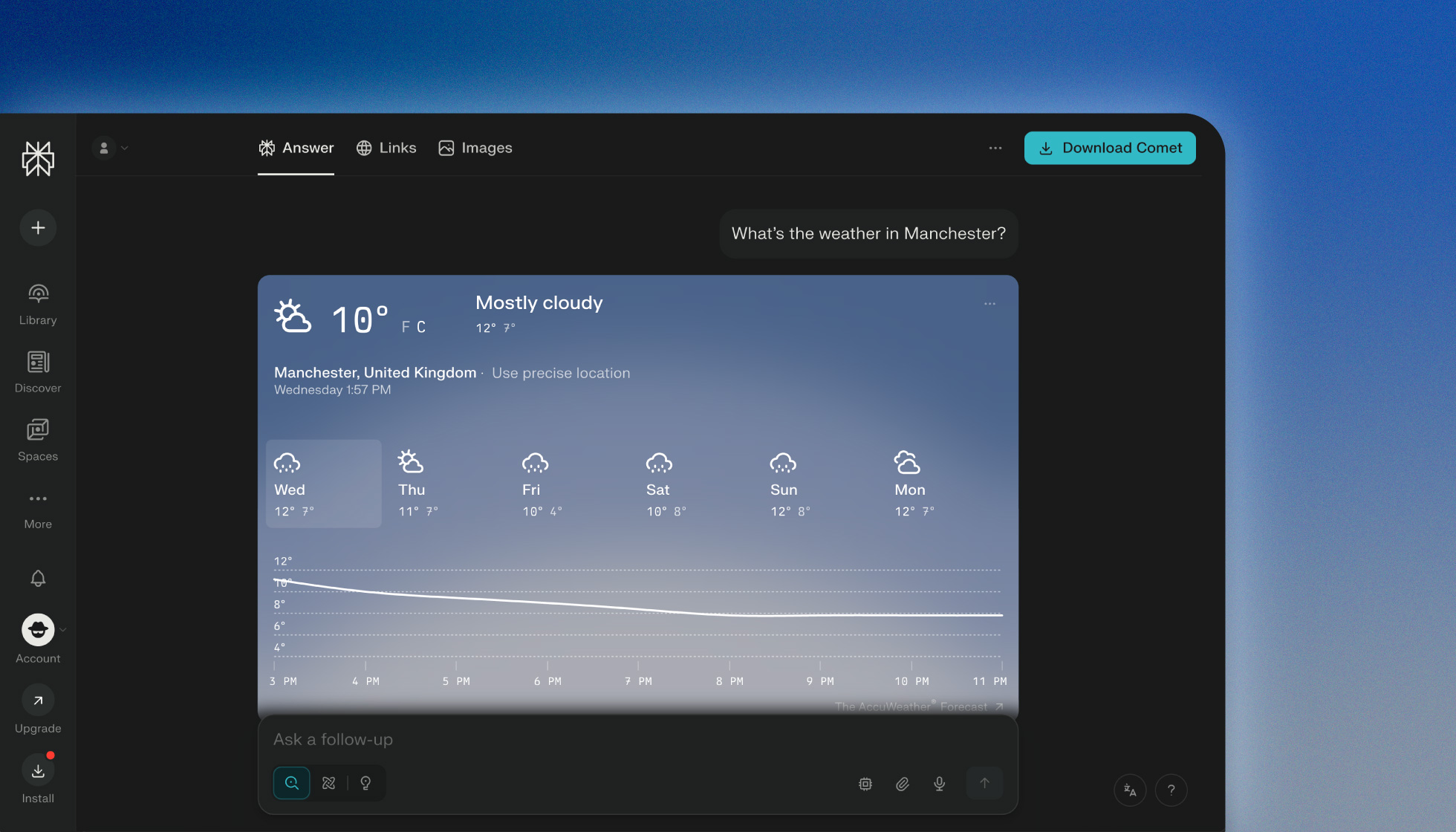Image resolution: width=1456 pixels, height=832 pixels.
Task: Open the weather card options menu
Action: pyautogui.click(x=989, y=304)
